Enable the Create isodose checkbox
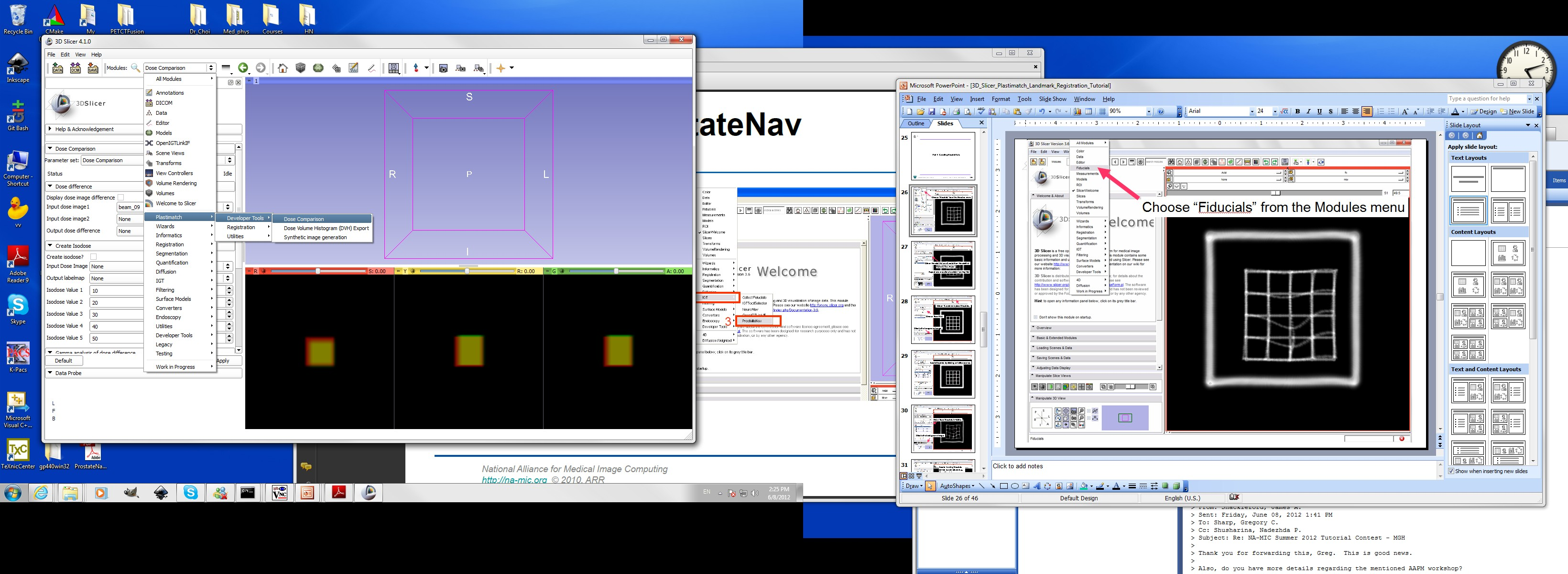The image size is (1568, 574). point(94,256)
